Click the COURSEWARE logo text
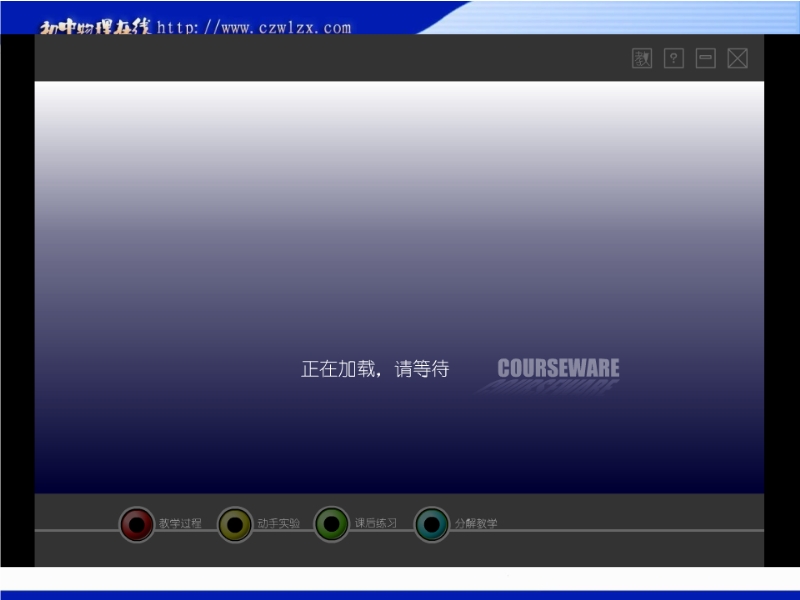This screenshot has width=800, height=600. [x=558, y=368]
